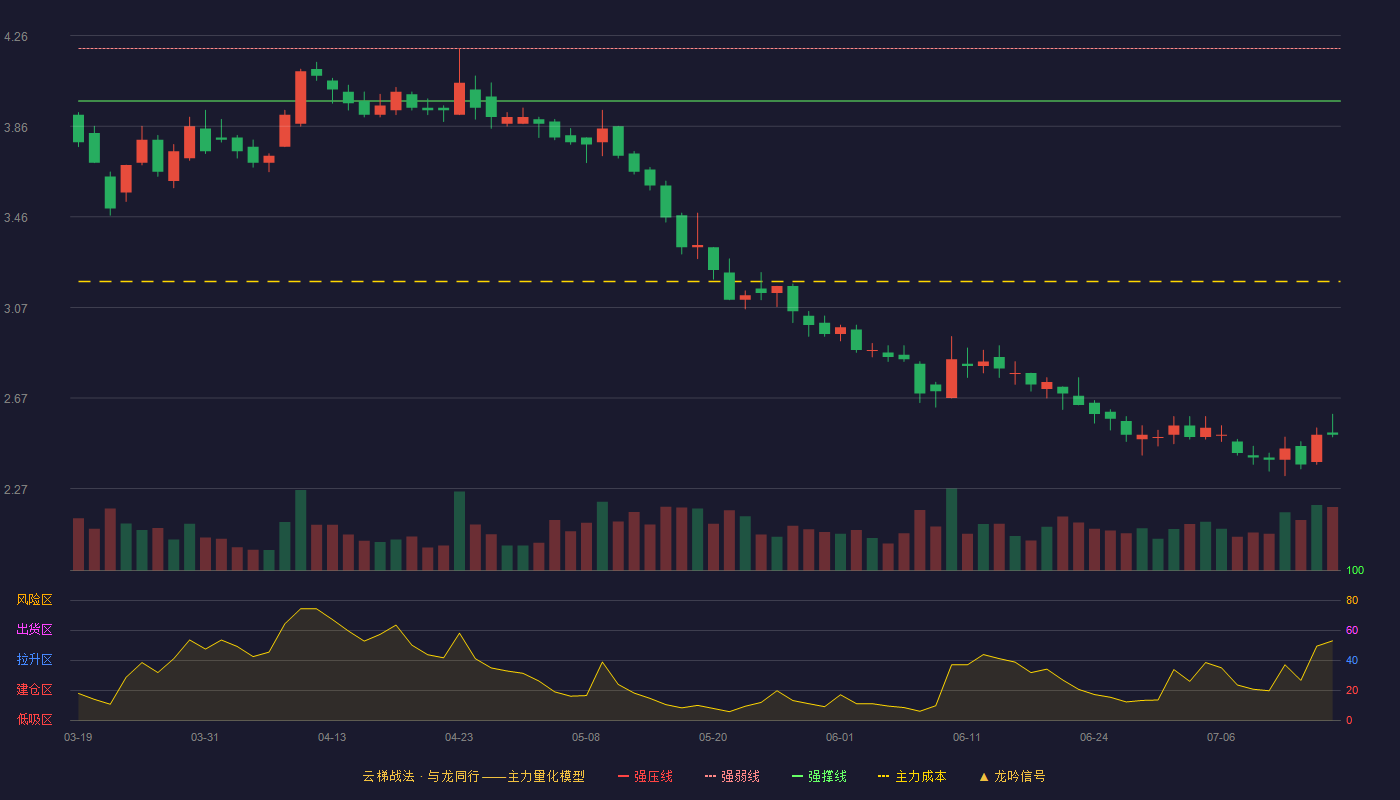The width and height of the screenshot is (1400, 800).
Task: Click the 低吸区 zone label
Action: coord(34,719)
